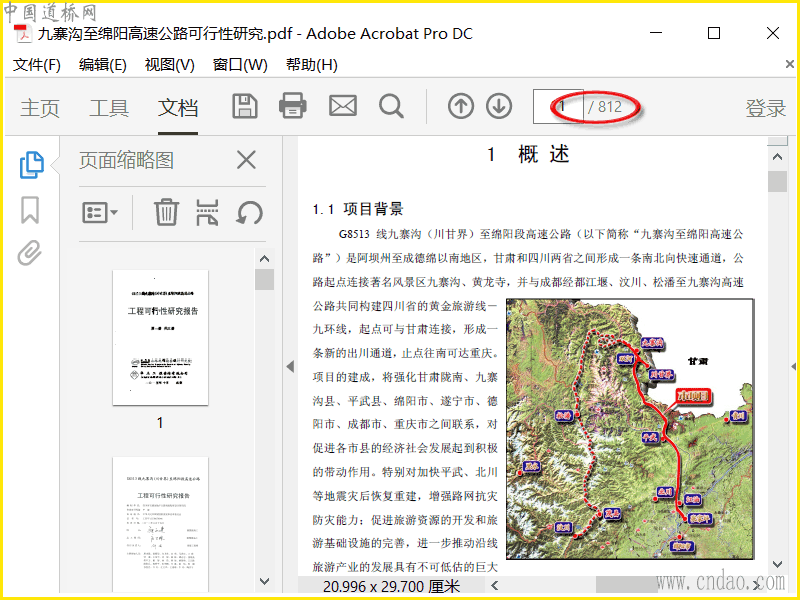Go to previous page up-arrow icon

coord(461,107)
